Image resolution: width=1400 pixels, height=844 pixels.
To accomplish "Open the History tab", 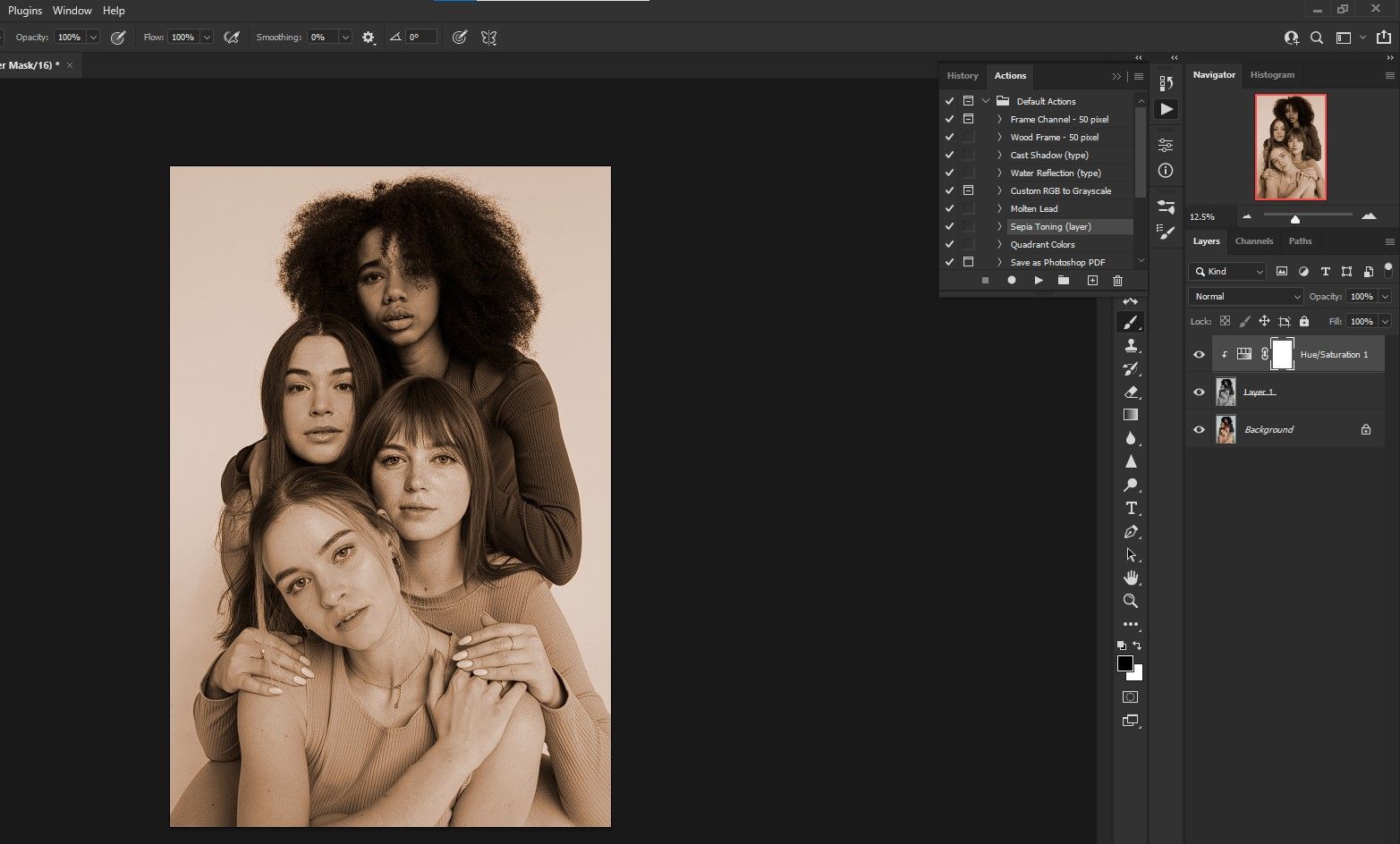I will pyautogui.click(x=963, y=76).
